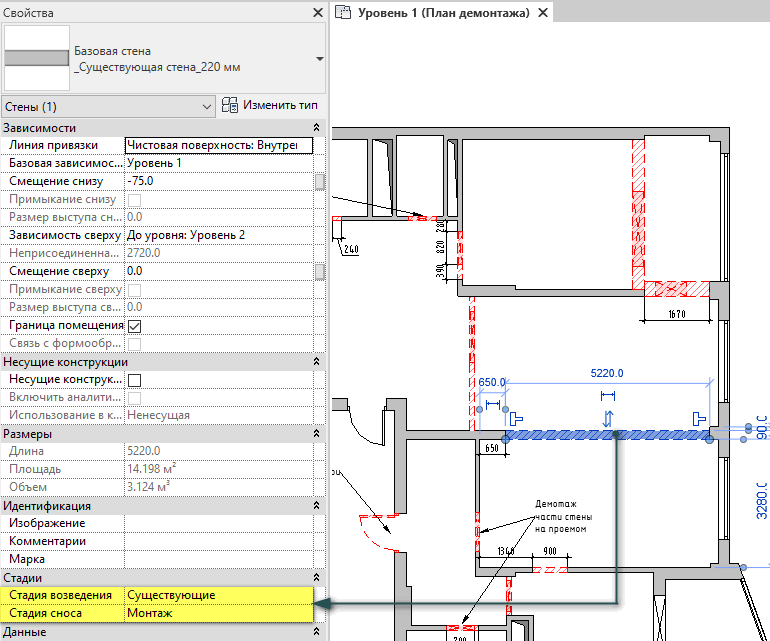
Task: Click the Использование в к... value Ненесущая
Action: click(219, 416)
